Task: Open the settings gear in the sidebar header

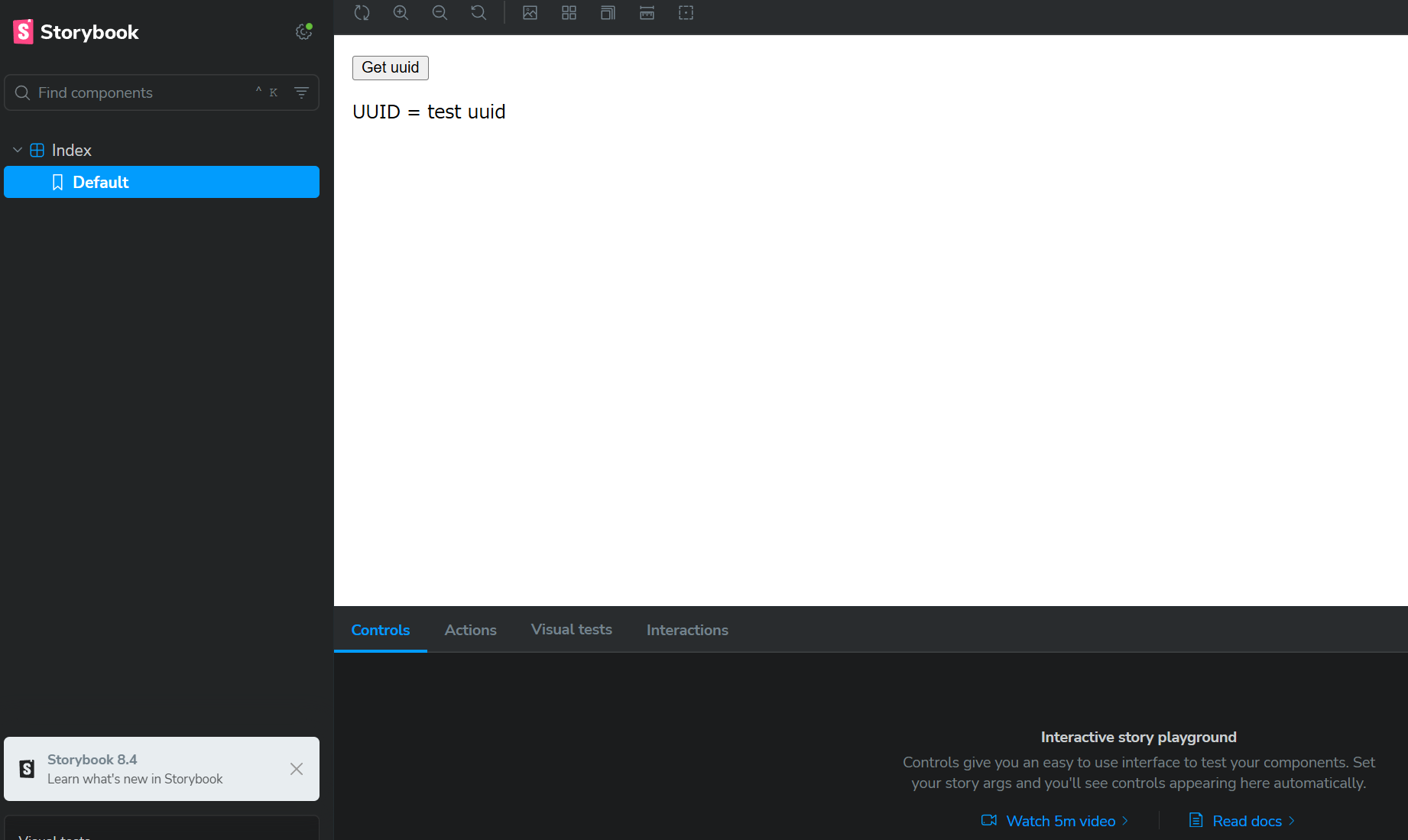Action: (x=303, y=32)
